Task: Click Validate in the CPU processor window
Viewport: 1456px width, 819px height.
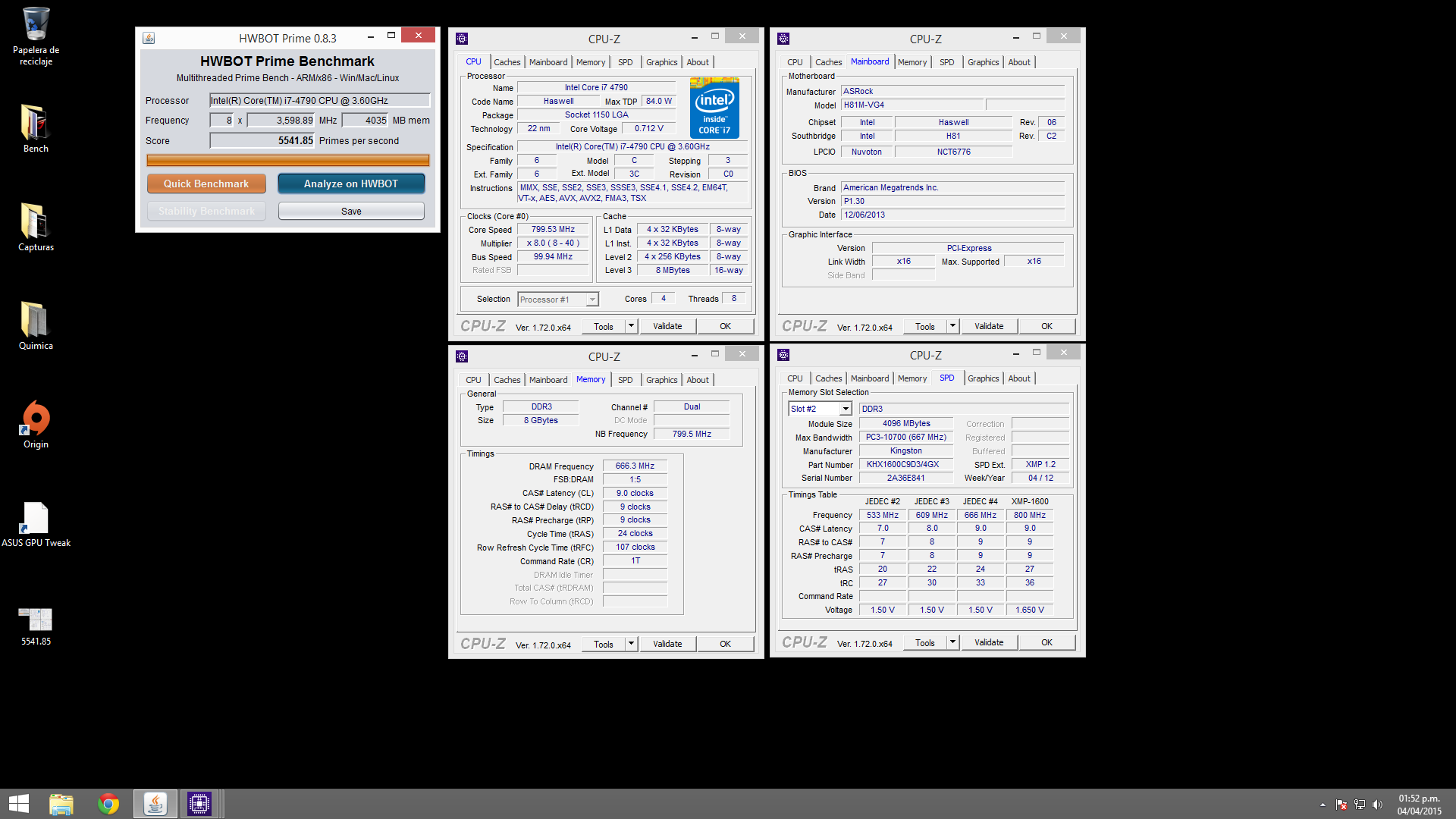Action: [x=667, y=326]
